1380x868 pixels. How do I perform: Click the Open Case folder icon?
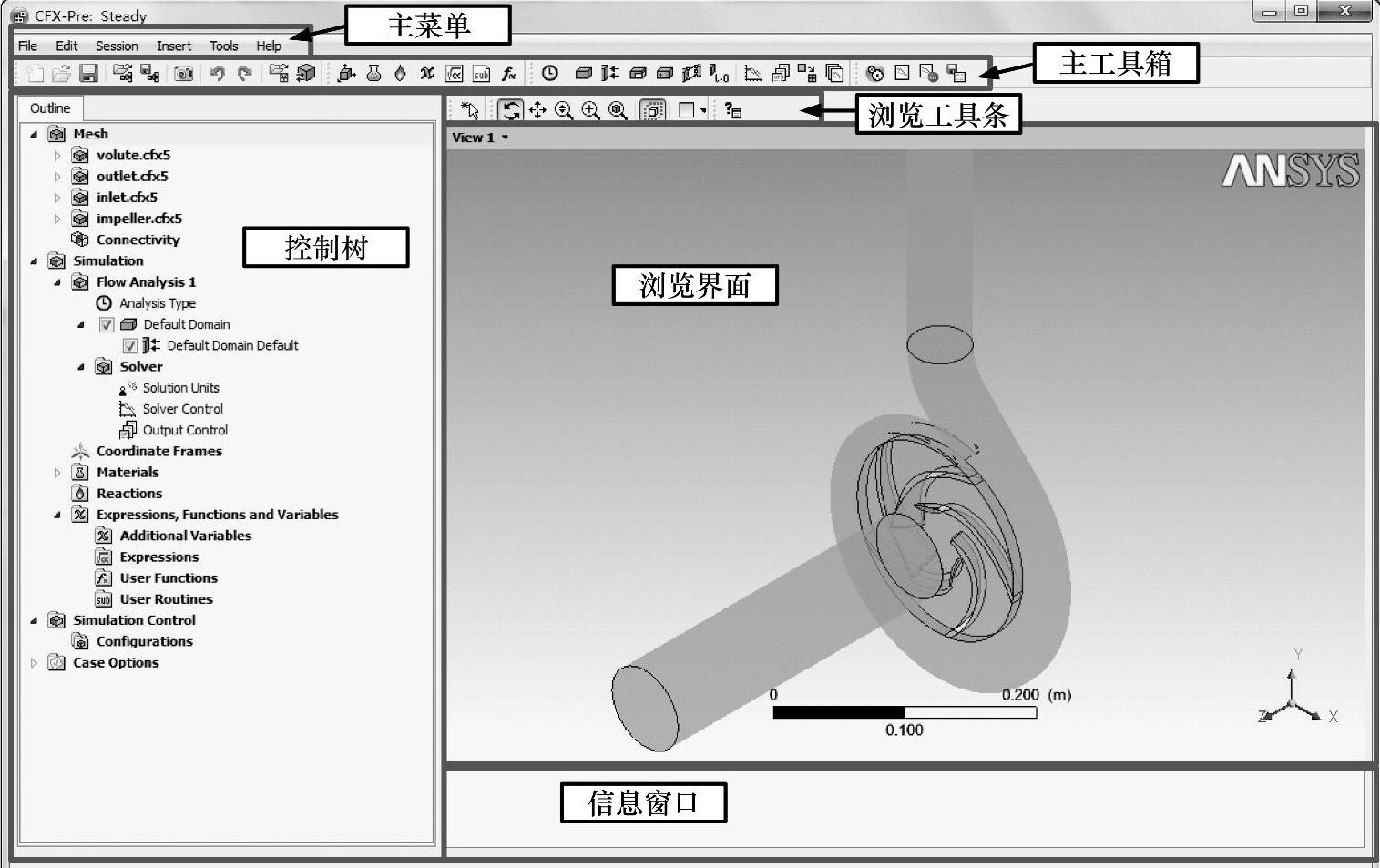[x=61, y=74]
